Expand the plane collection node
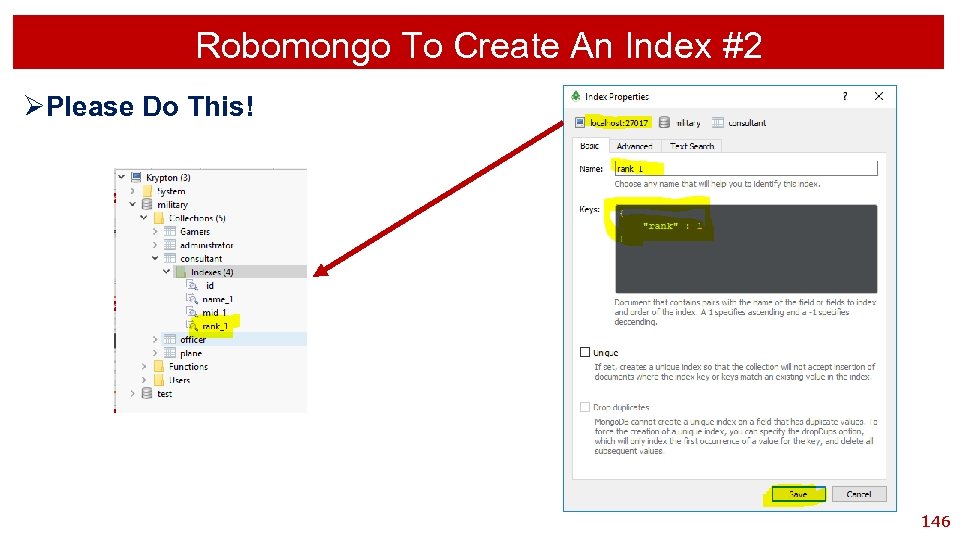 155,353
